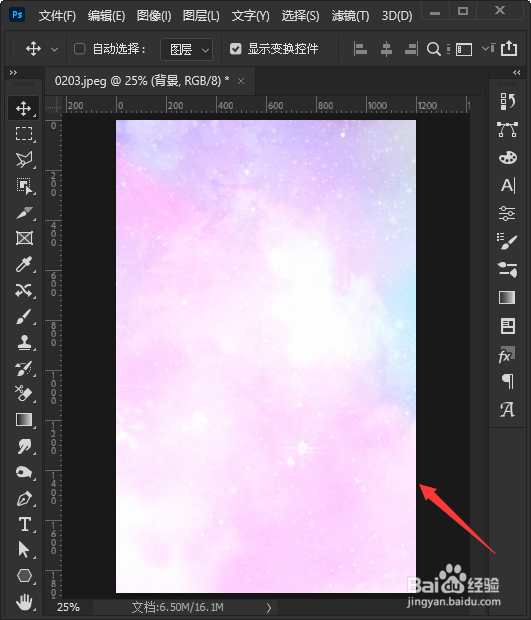Select the Brush tool
531x620 pixels.
(x=24, y=316)
